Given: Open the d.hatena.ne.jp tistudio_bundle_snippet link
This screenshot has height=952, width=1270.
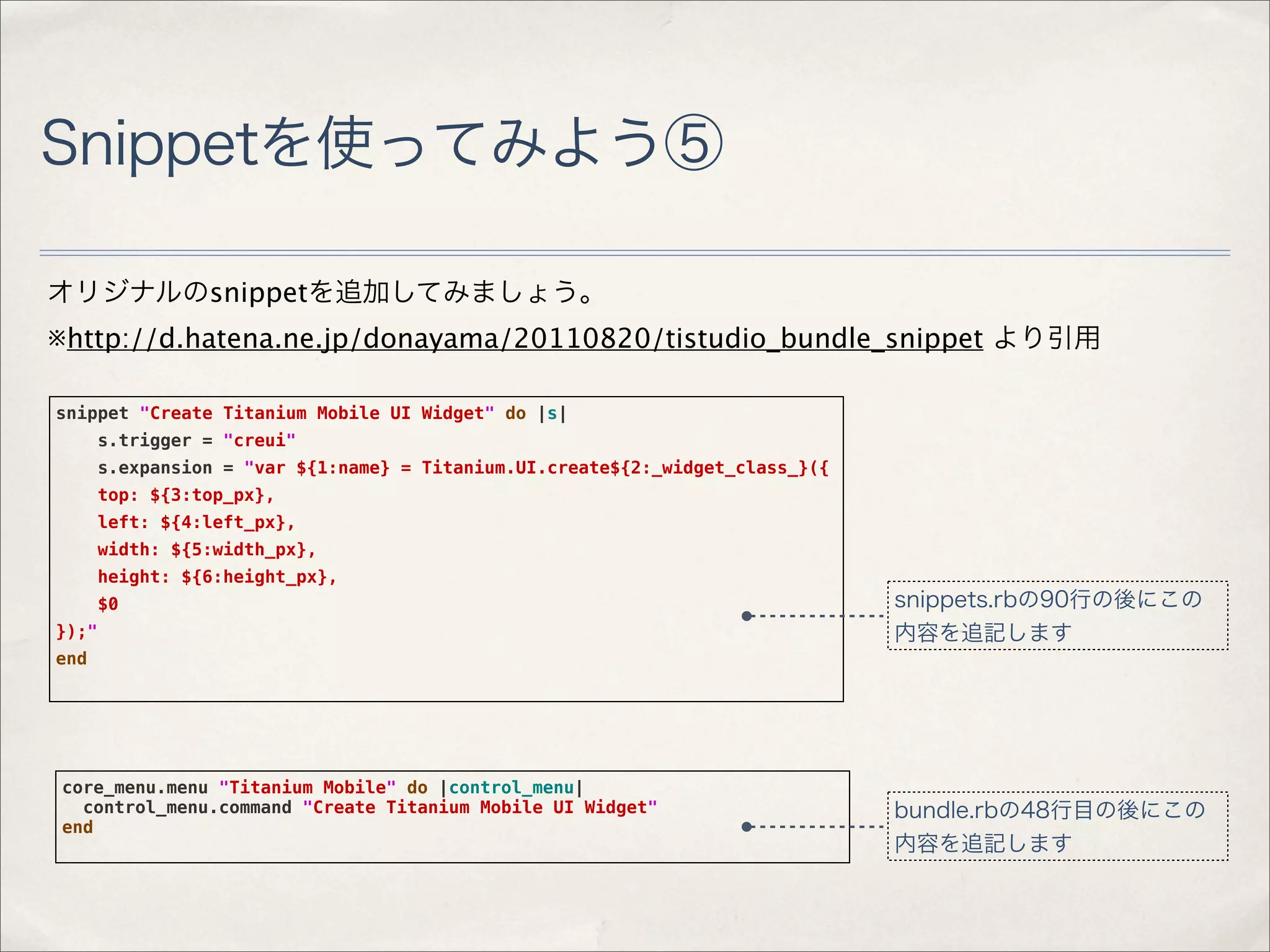Looking at the screenshot, I should coord(525,339).
